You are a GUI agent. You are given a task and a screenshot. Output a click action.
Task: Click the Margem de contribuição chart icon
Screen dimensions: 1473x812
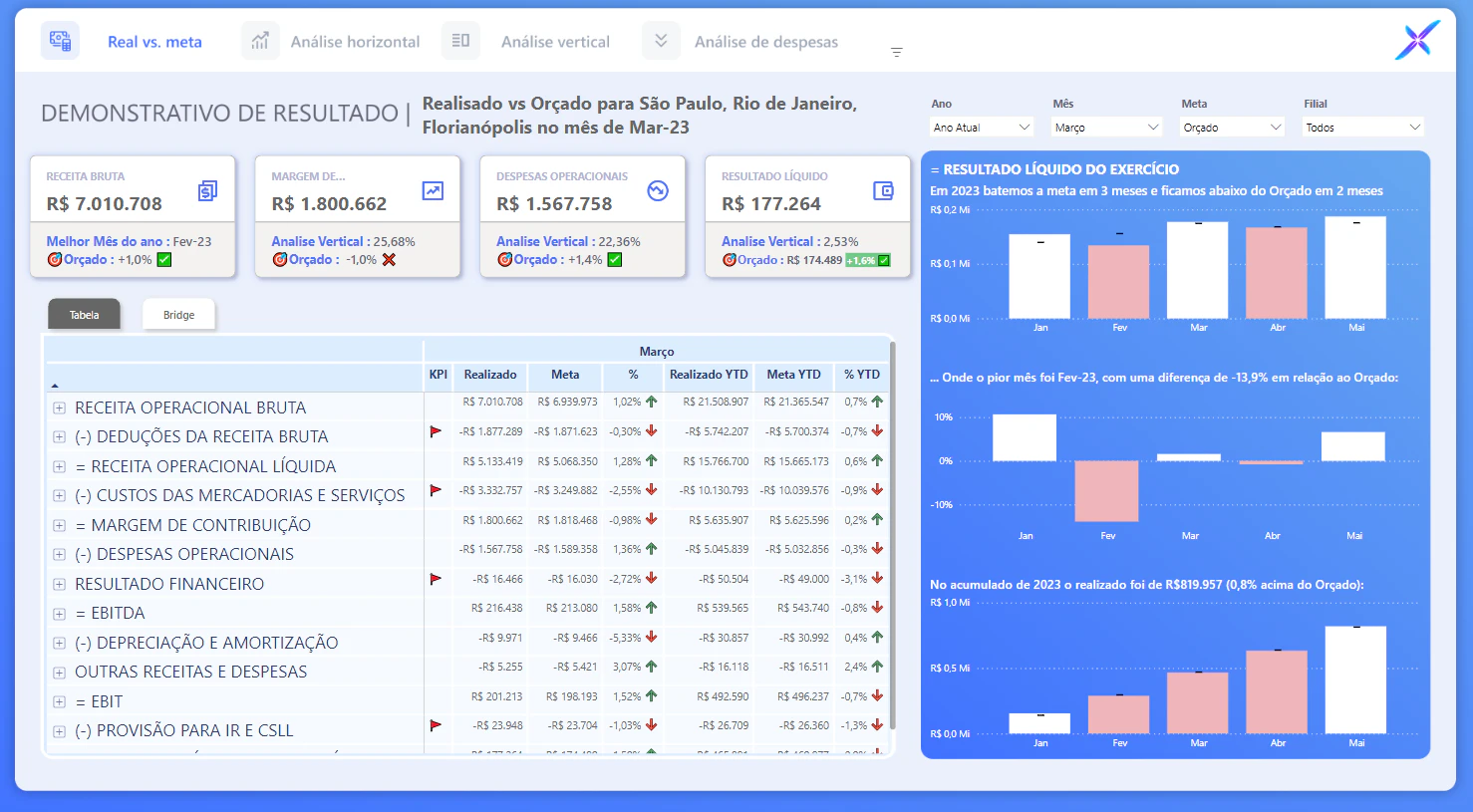[433, 190]
